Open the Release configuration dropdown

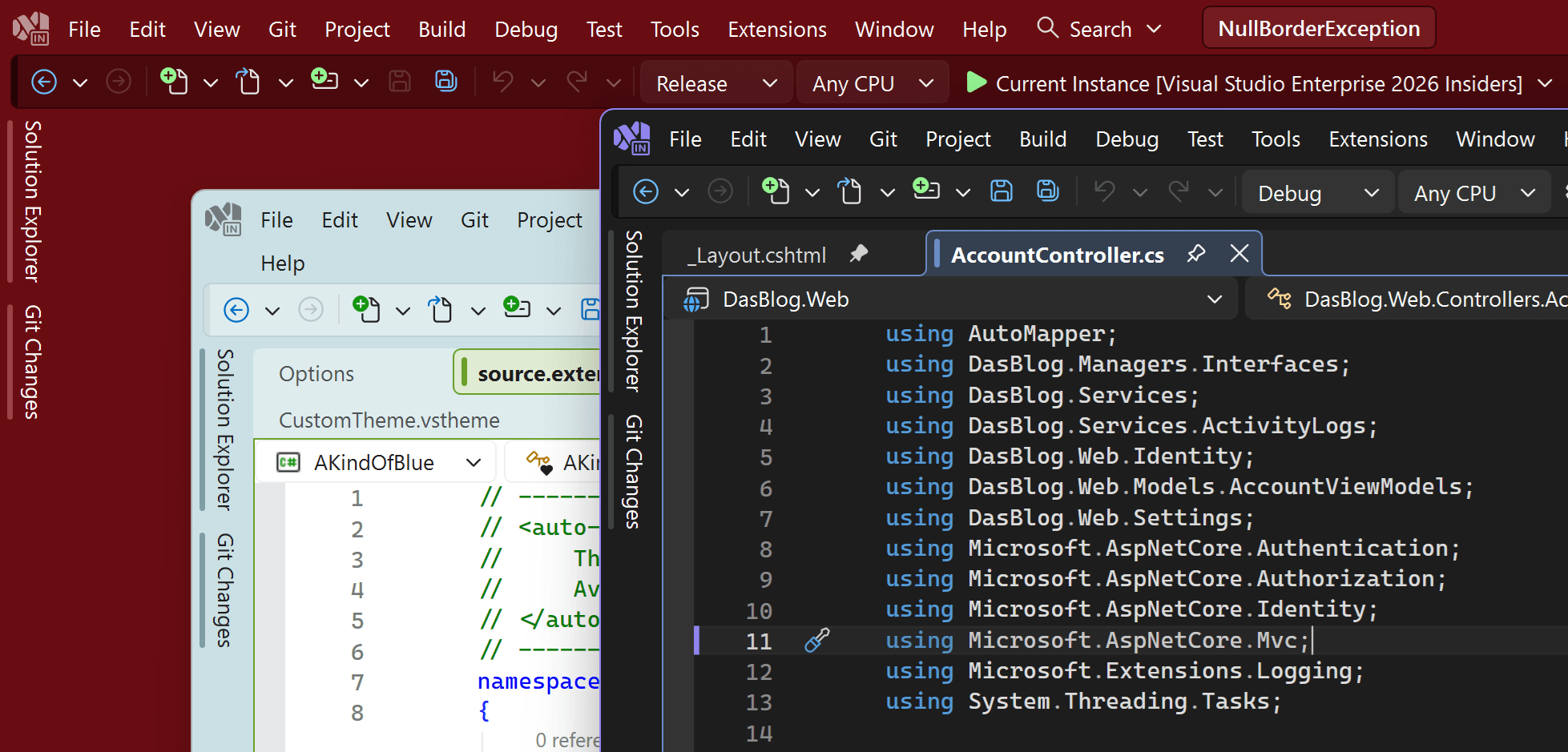715,83
